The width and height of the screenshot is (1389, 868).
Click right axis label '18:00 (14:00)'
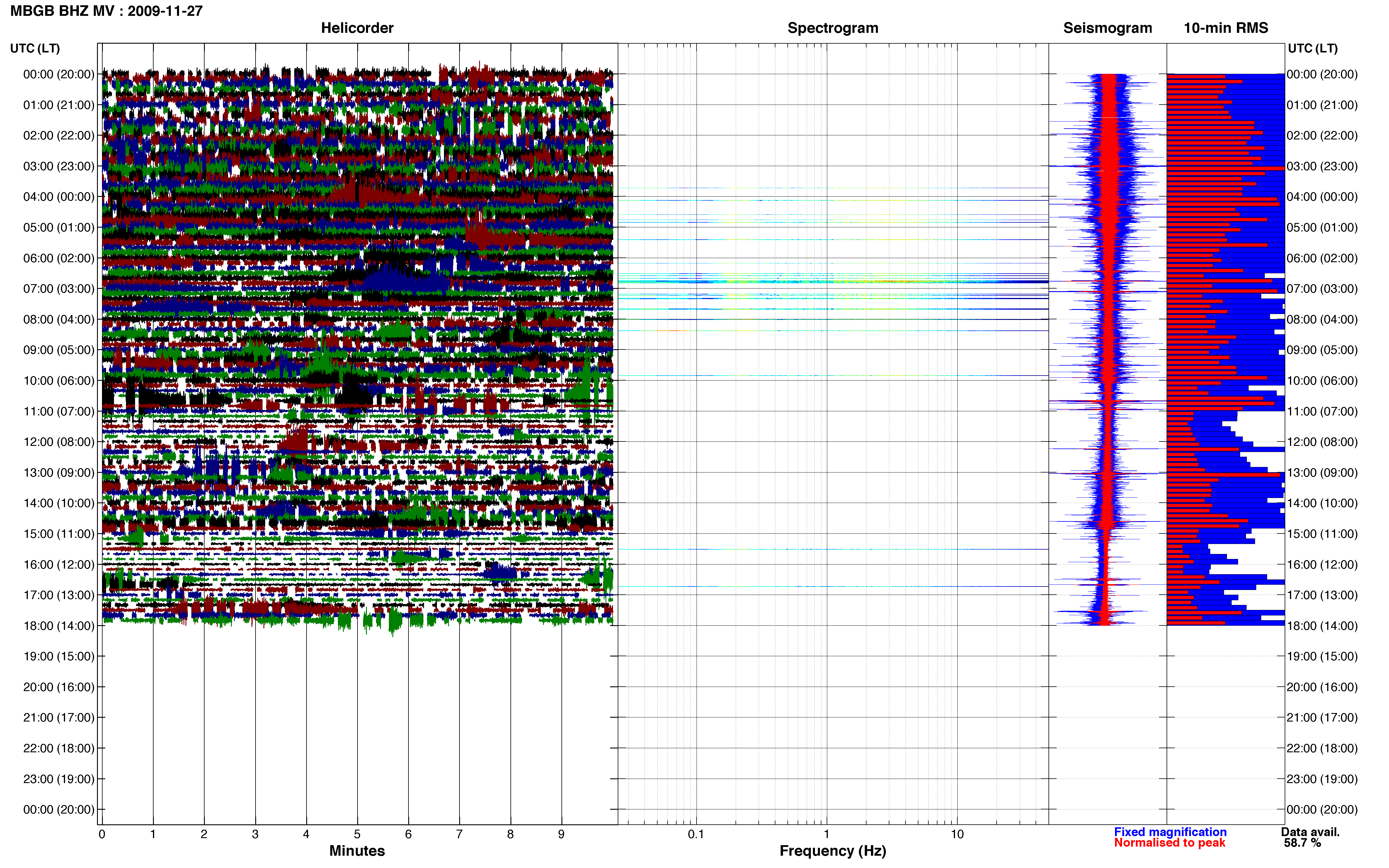(1322, 626)
